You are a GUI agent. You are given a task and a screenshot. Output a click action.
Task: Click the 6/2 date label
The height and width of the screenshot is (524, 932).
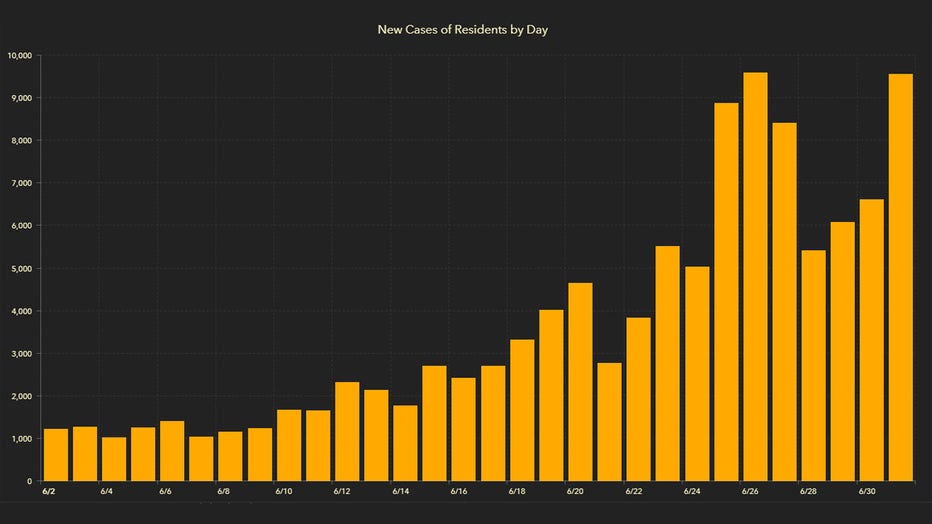click(49, 491)
